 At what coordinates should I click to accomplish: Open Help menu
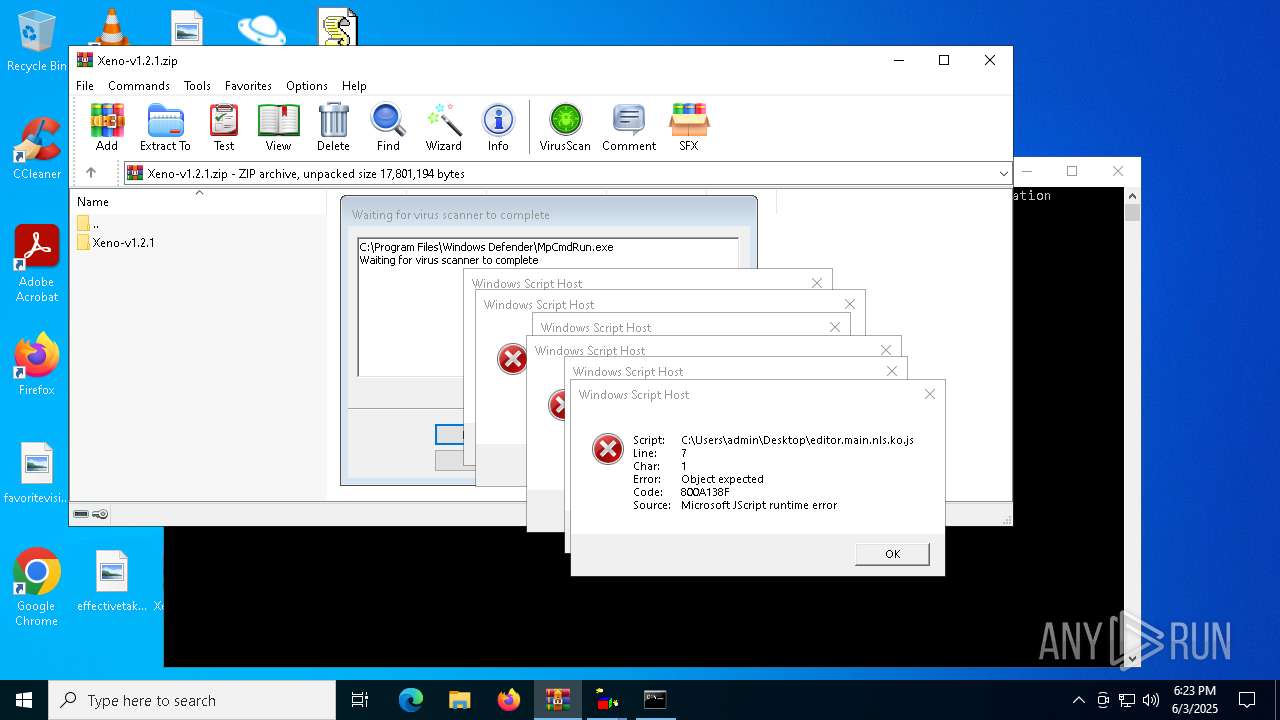[354, 86]
